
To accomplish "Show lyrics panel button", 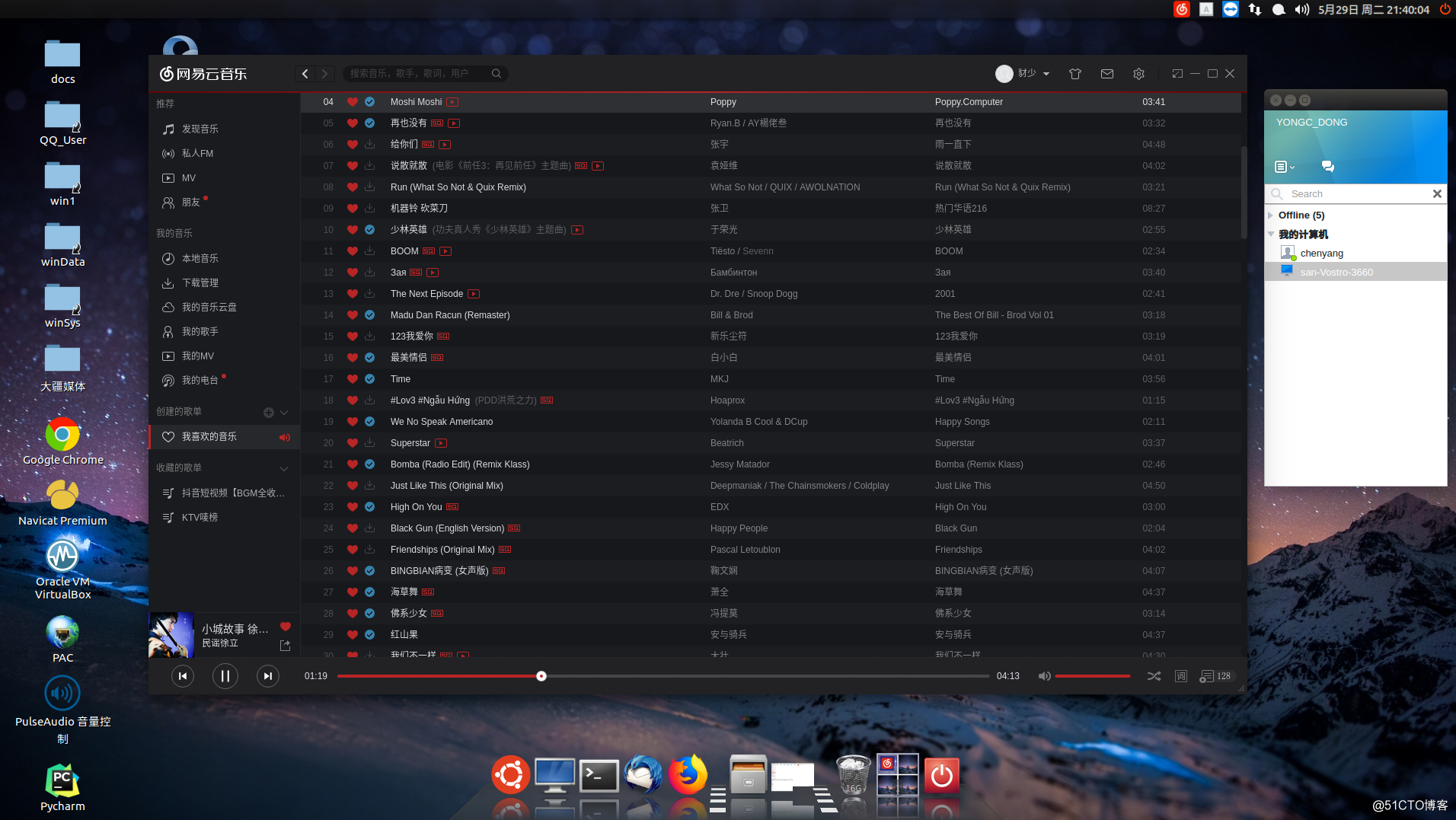I will point(1181,676).
